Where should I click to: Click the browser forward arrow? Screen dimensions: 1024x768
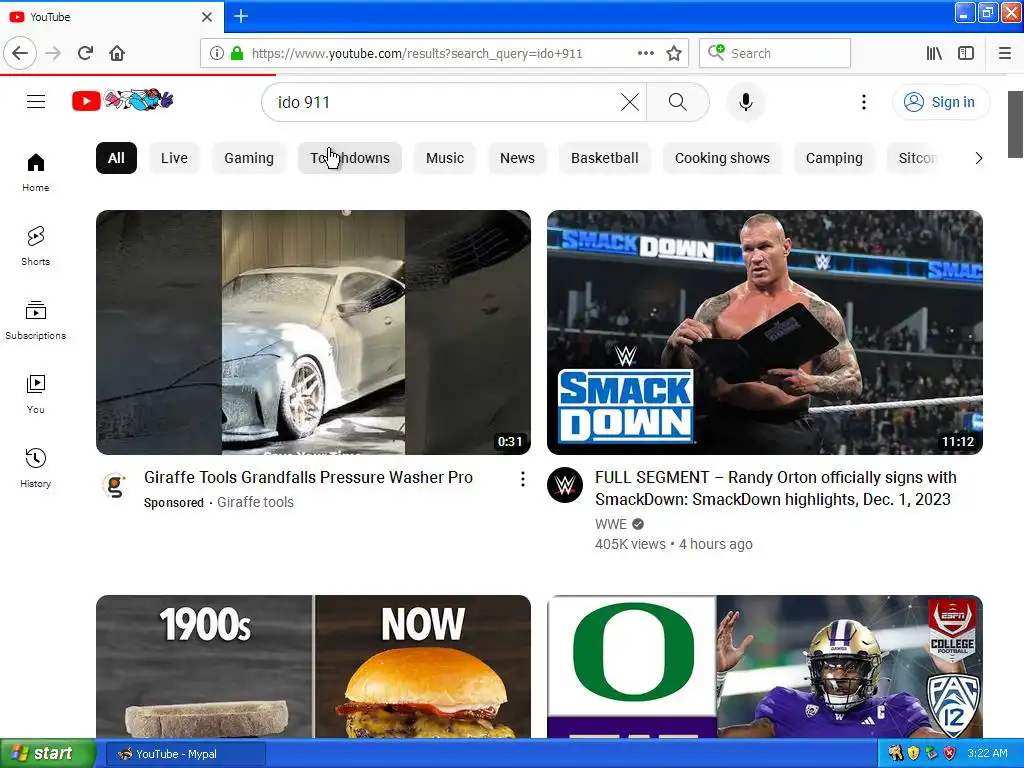click(x=53, y=53)
